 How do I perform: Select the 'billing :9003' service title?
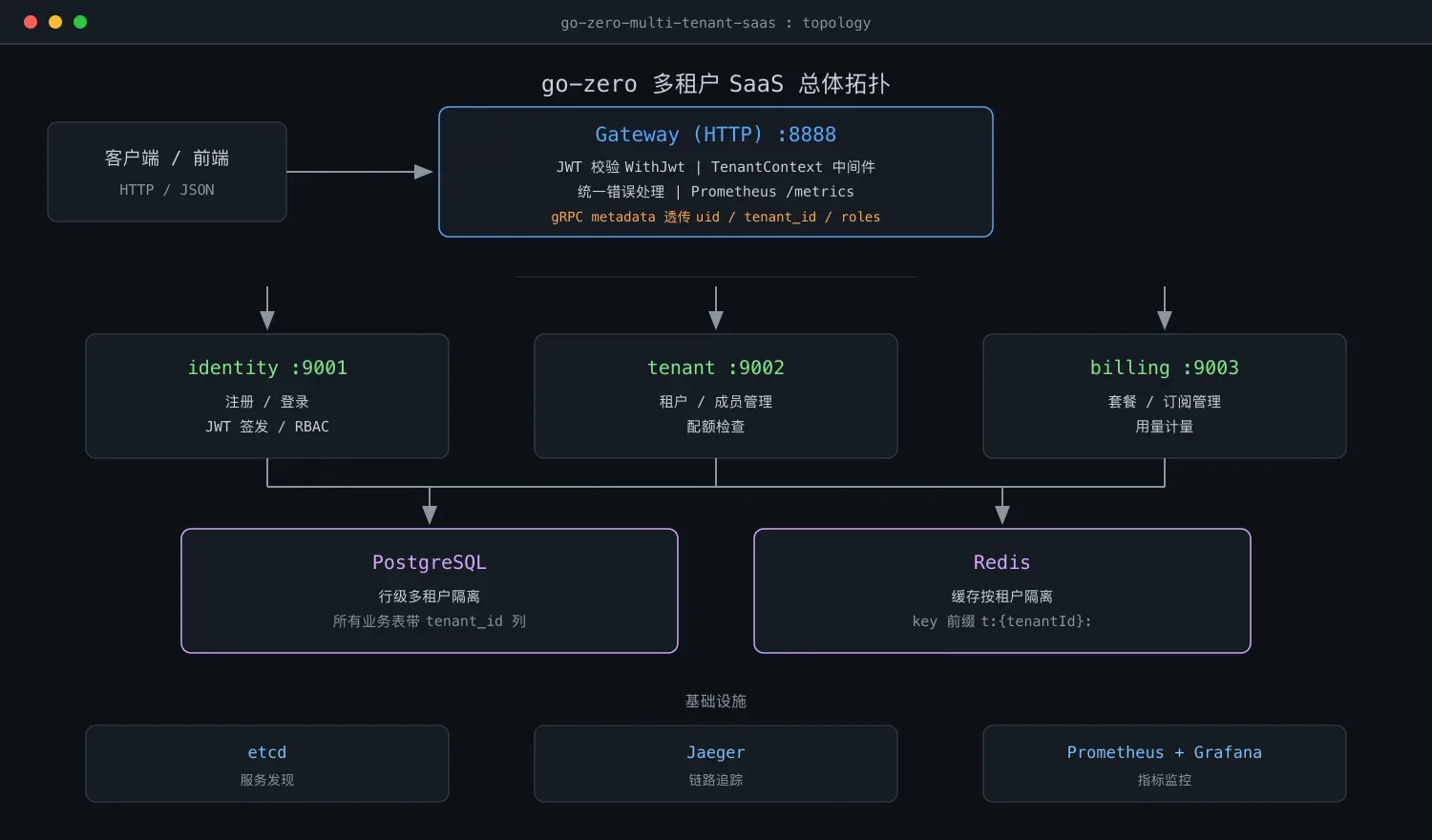1165,367
